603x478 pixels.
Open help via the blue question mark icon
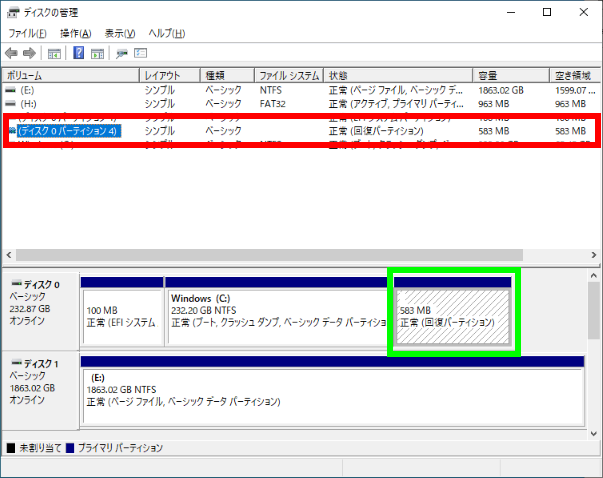click(78, 53)
